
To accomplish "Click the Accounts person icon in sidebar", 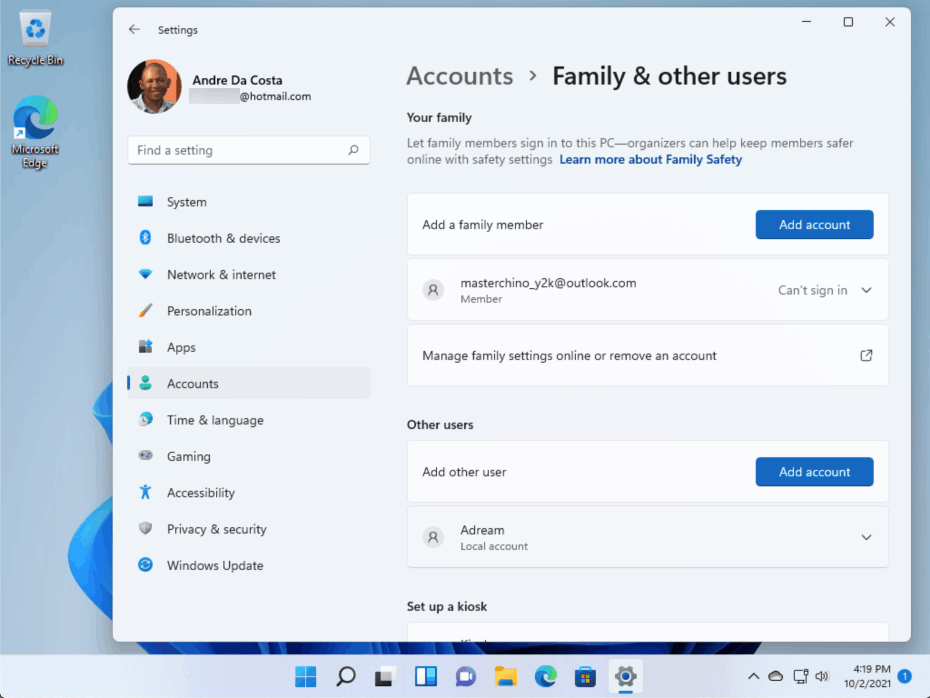I will coord(145,383).
